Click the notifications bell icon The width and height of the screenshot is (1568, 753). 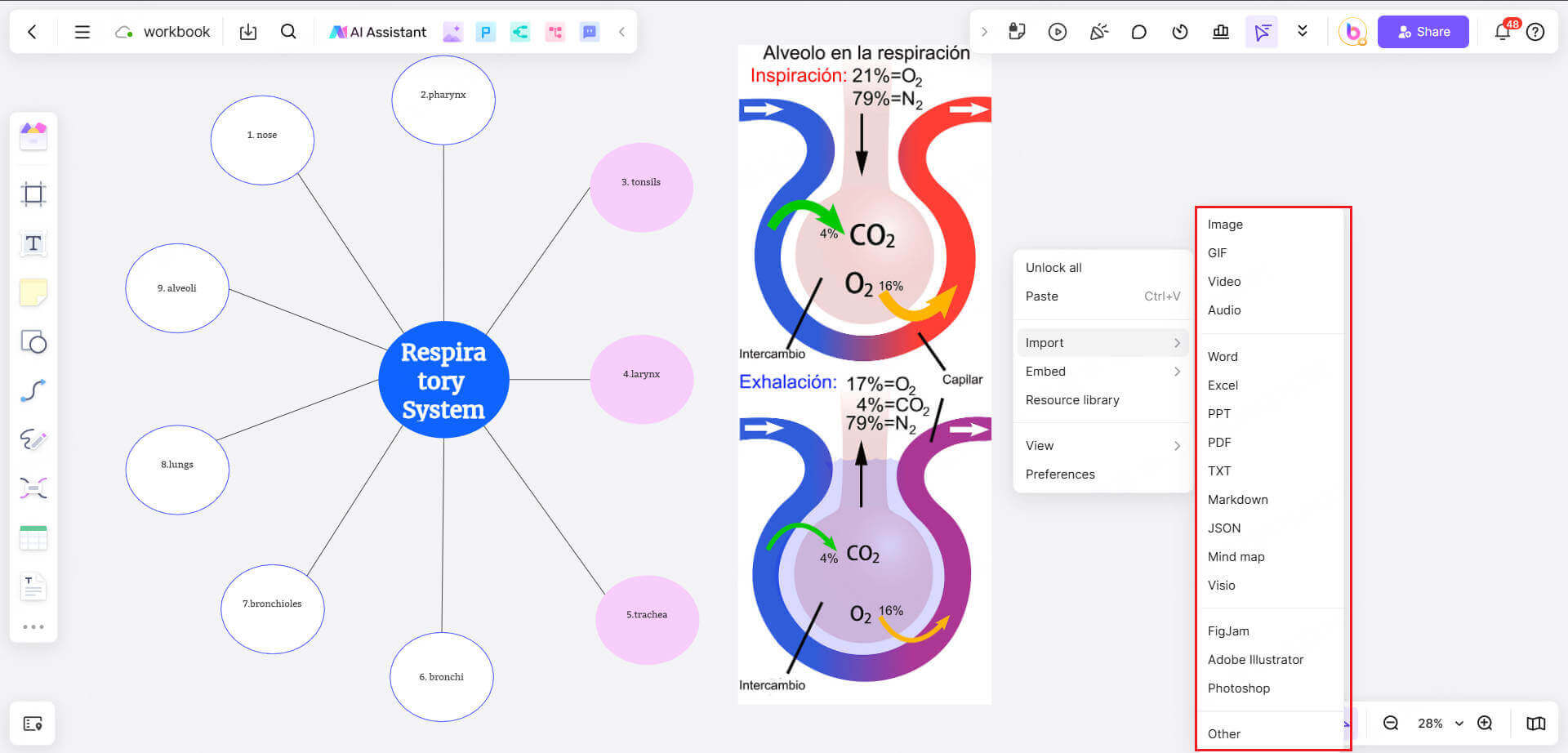point(1502,32)
